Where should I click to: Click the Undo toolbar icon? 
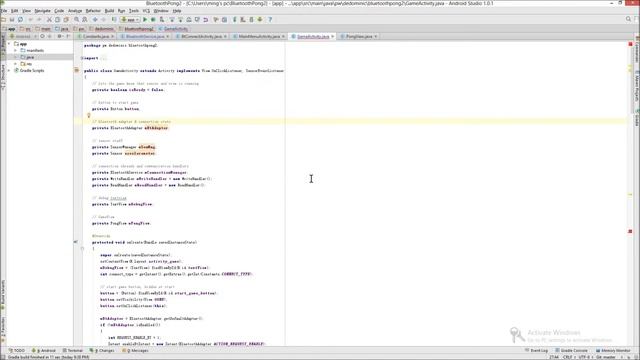coord(31,20)
